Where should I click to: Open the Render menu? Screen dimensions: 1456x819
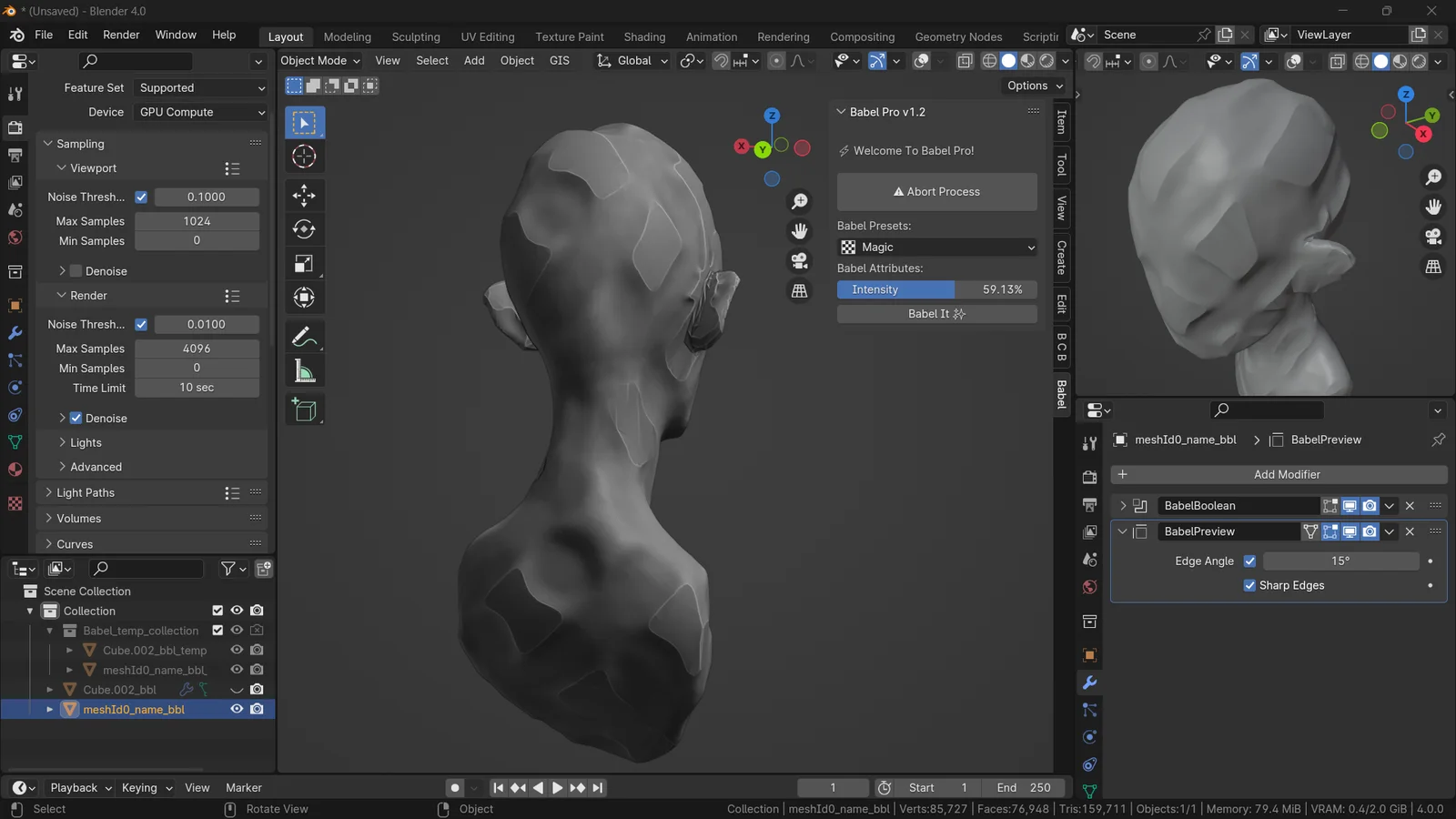point(121,35)
